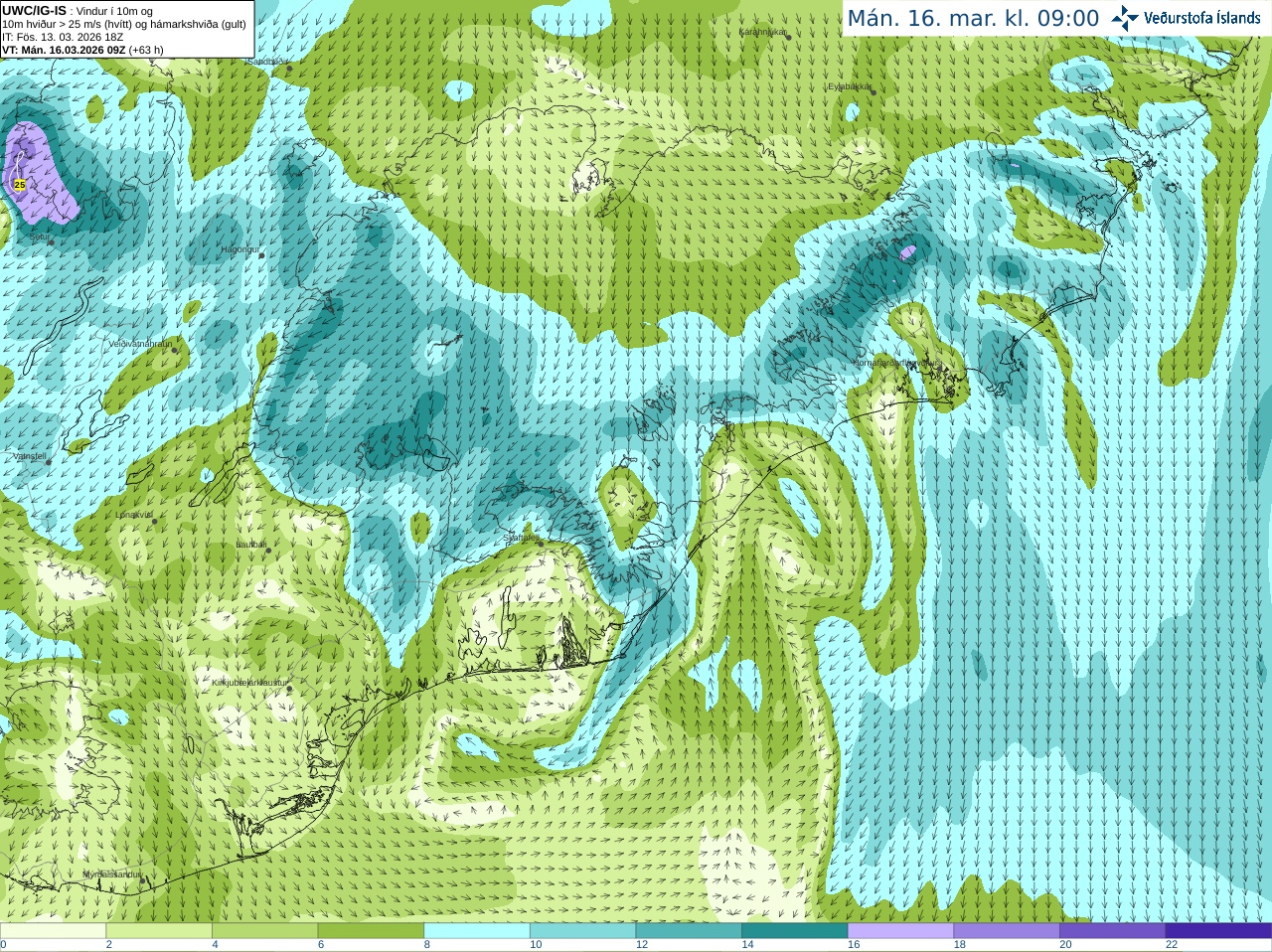Click the Kirkjubæjarklaustur station label
The height and width of the screenshot is (952, 1272).
(x=249, y=683)
